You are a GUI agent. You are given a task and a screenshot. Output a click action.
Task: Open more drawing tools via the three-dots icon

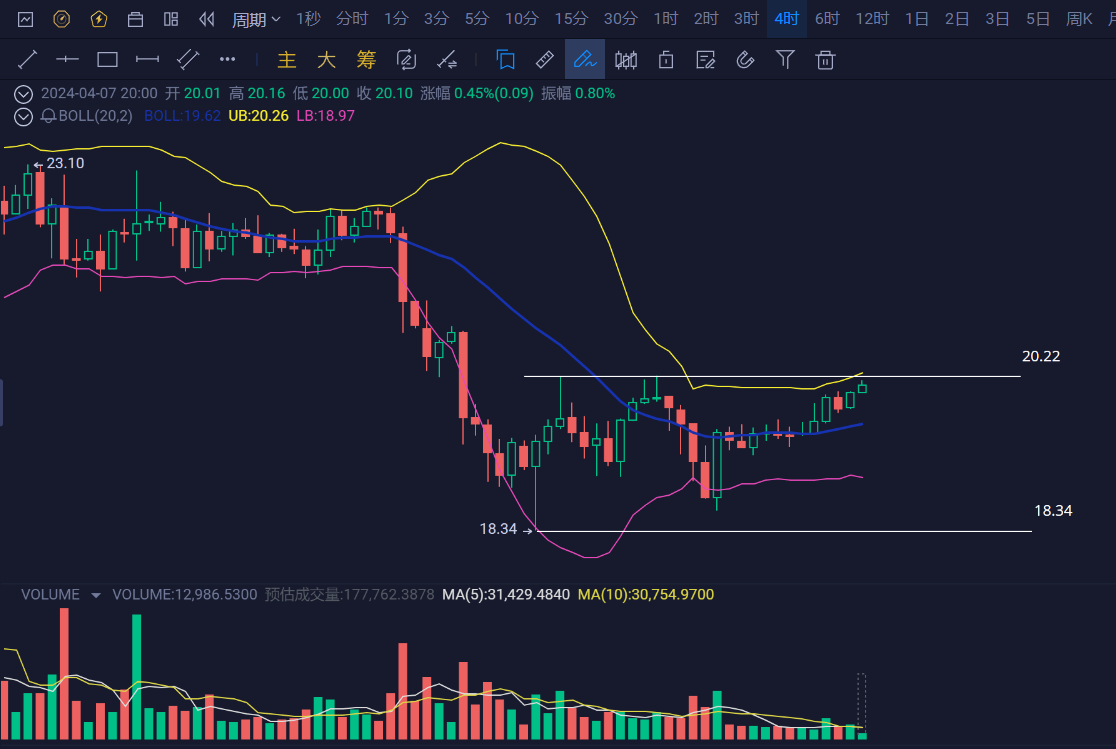pos(227,60)
